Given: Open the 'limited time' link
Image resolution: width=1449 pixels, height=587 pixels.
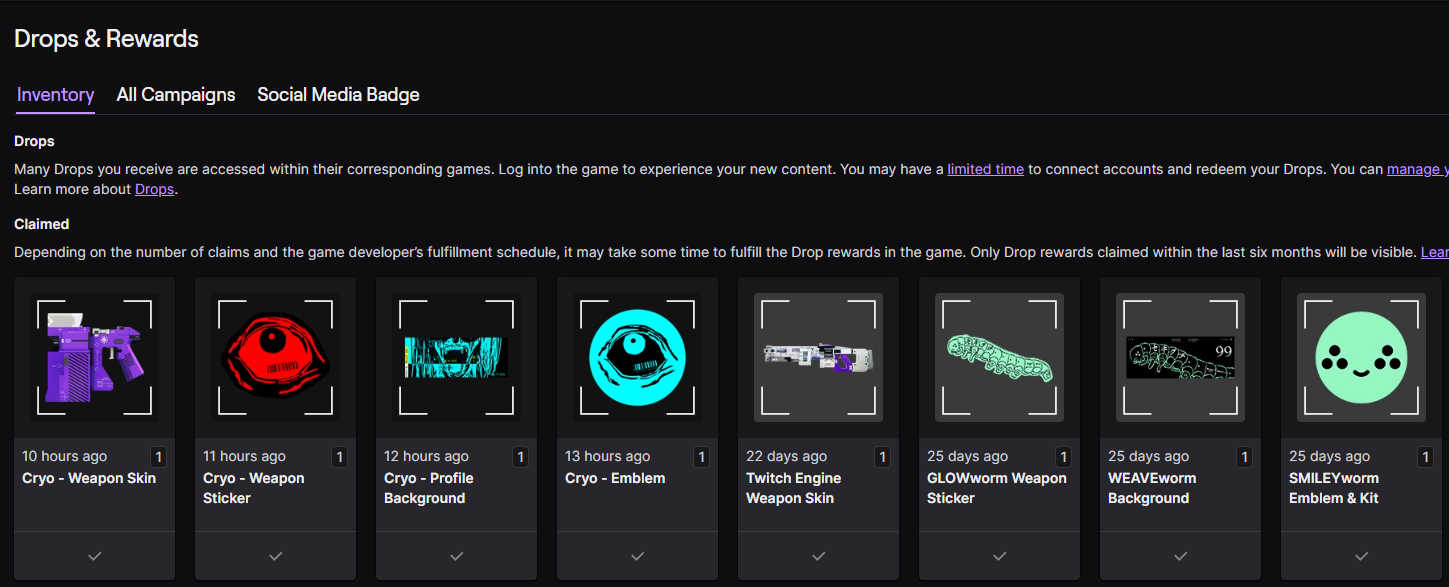Looking at the screenshot, I should pos(985,169).
